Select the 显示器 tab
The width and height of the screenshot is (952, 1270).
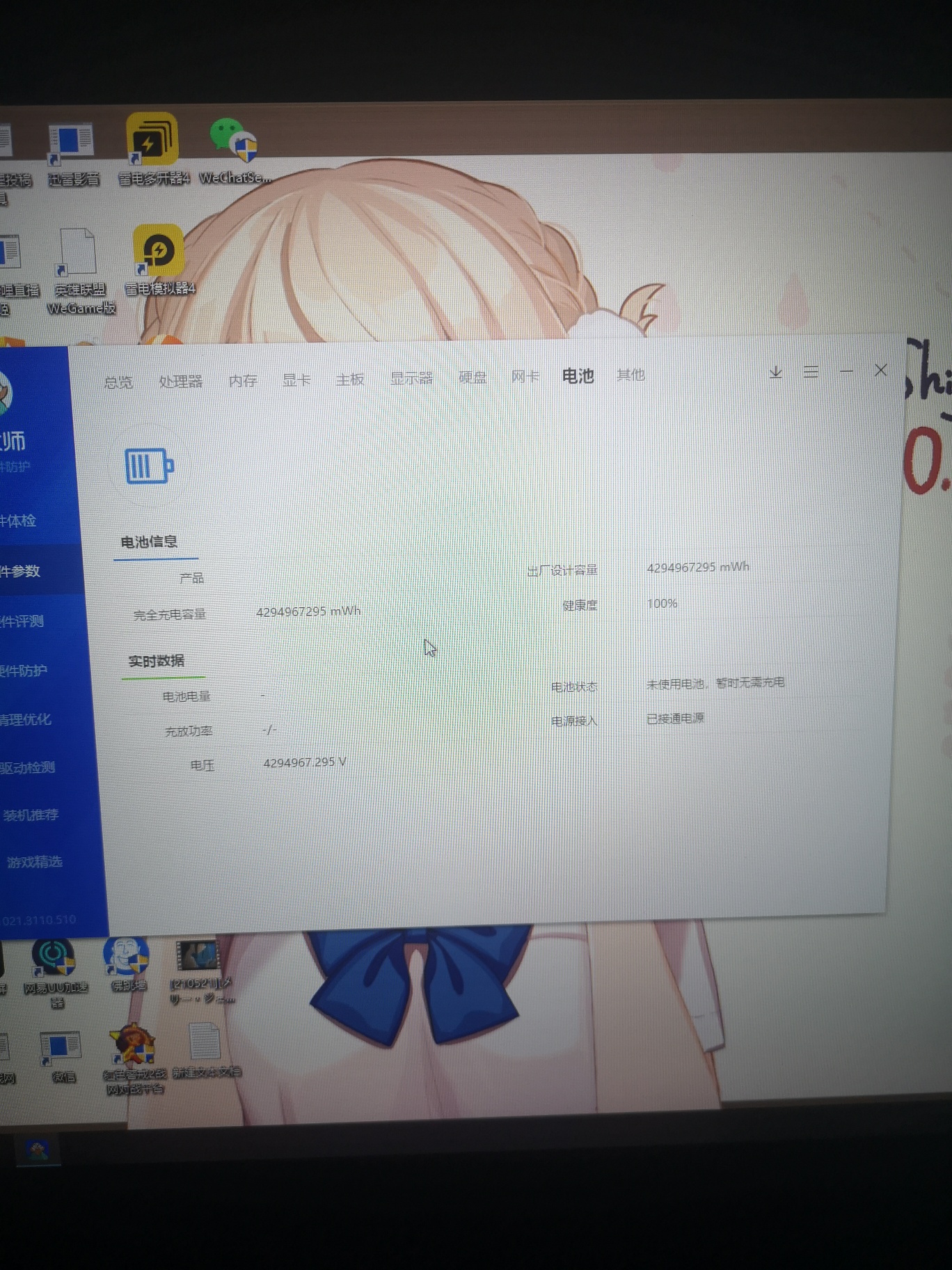tap(411, 378)
